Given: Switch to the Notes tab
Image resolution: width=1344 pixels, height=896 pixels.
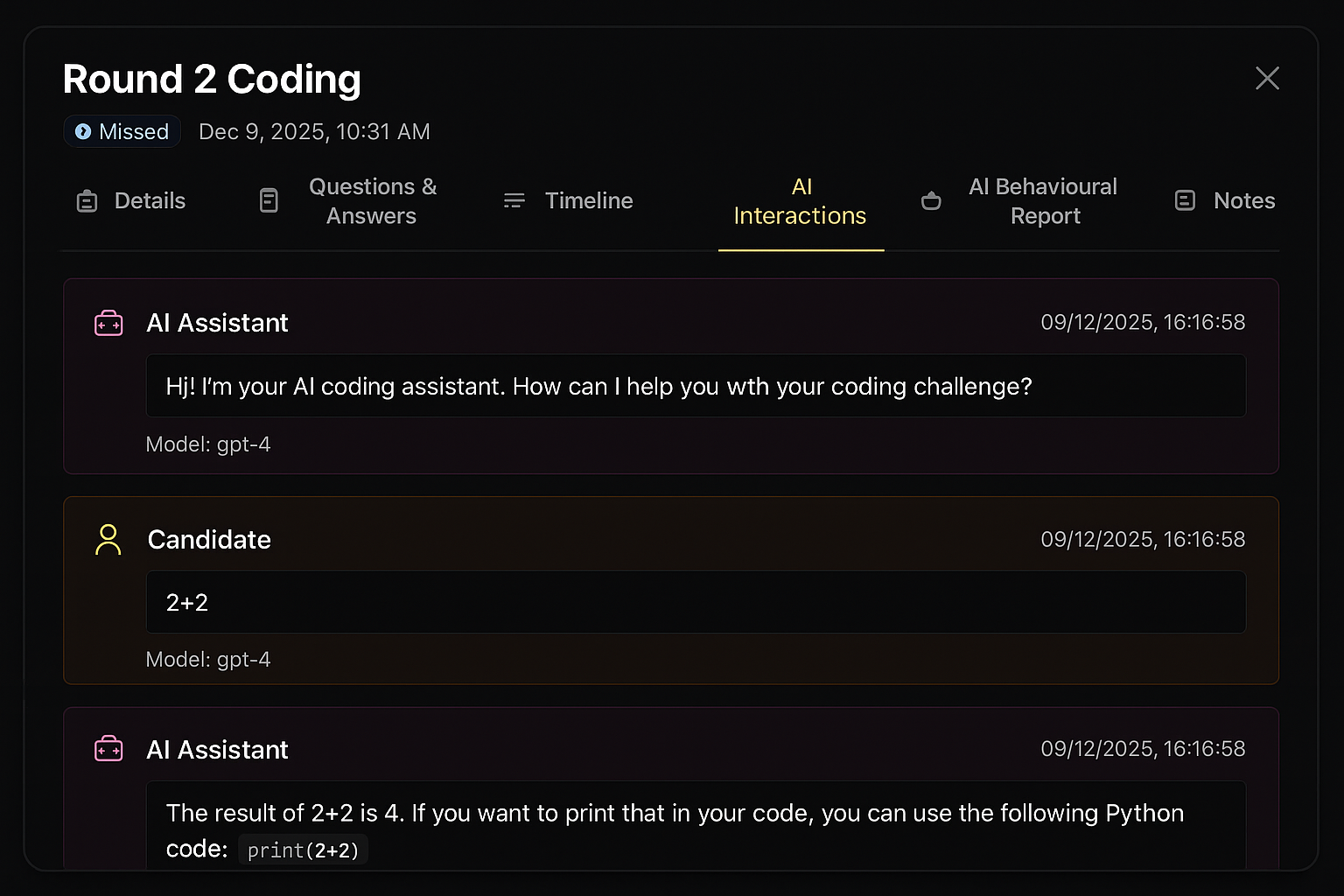Looking at the screenshot, I should pyautogui.click(x=1243, y=201).
